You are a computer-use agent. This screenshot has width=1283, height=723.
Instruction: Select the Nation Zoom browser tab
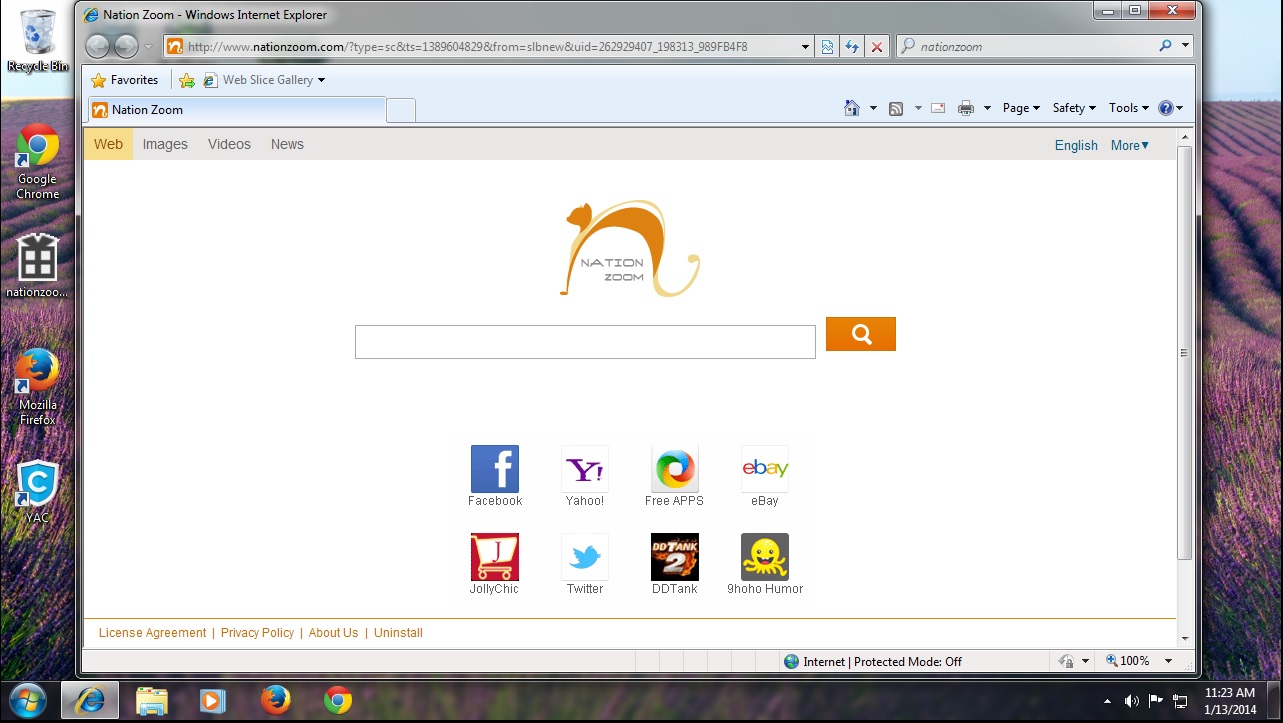236,110
